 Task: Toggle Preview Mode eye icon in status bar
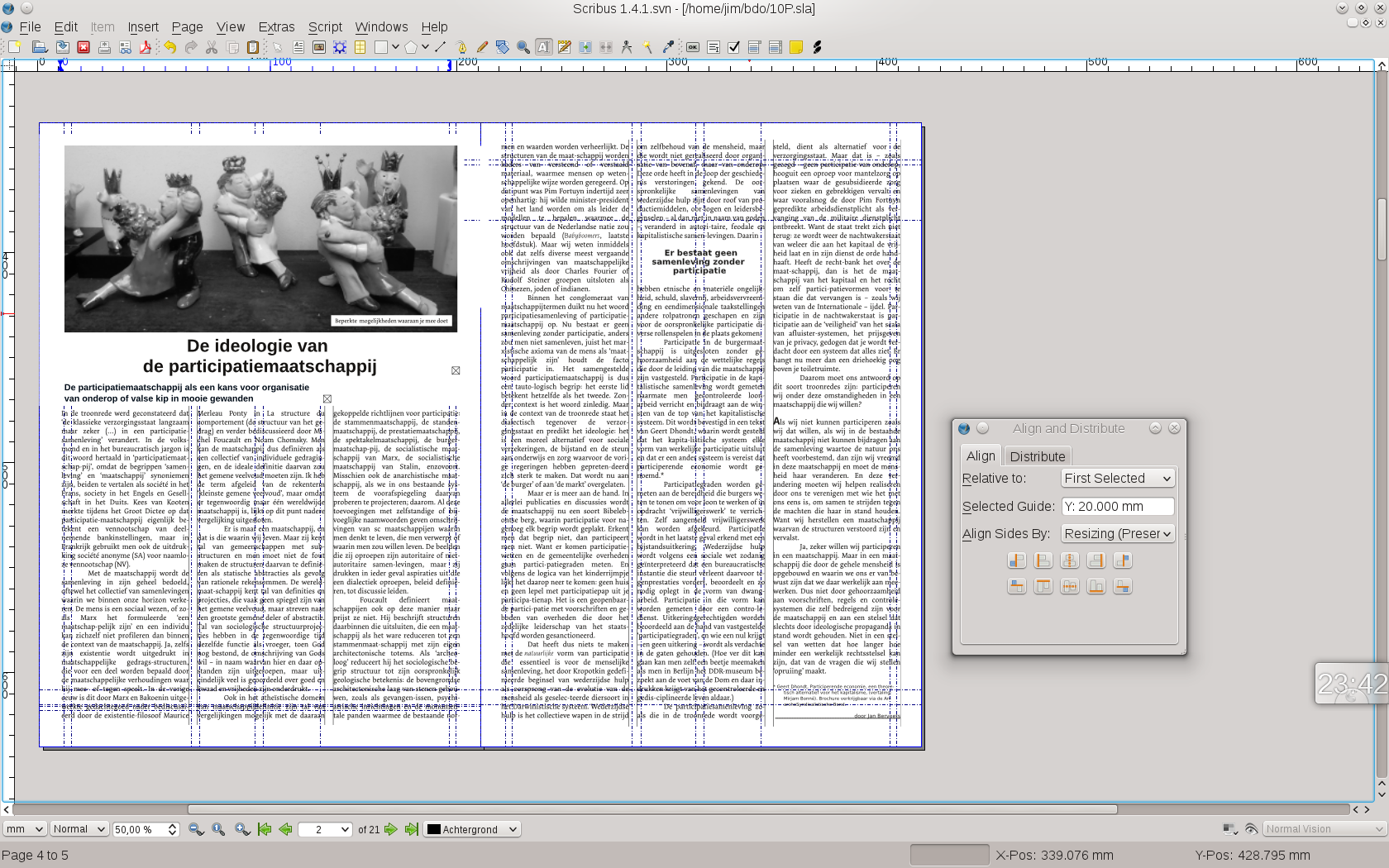pyautogui.click(x=1251, y=829)
